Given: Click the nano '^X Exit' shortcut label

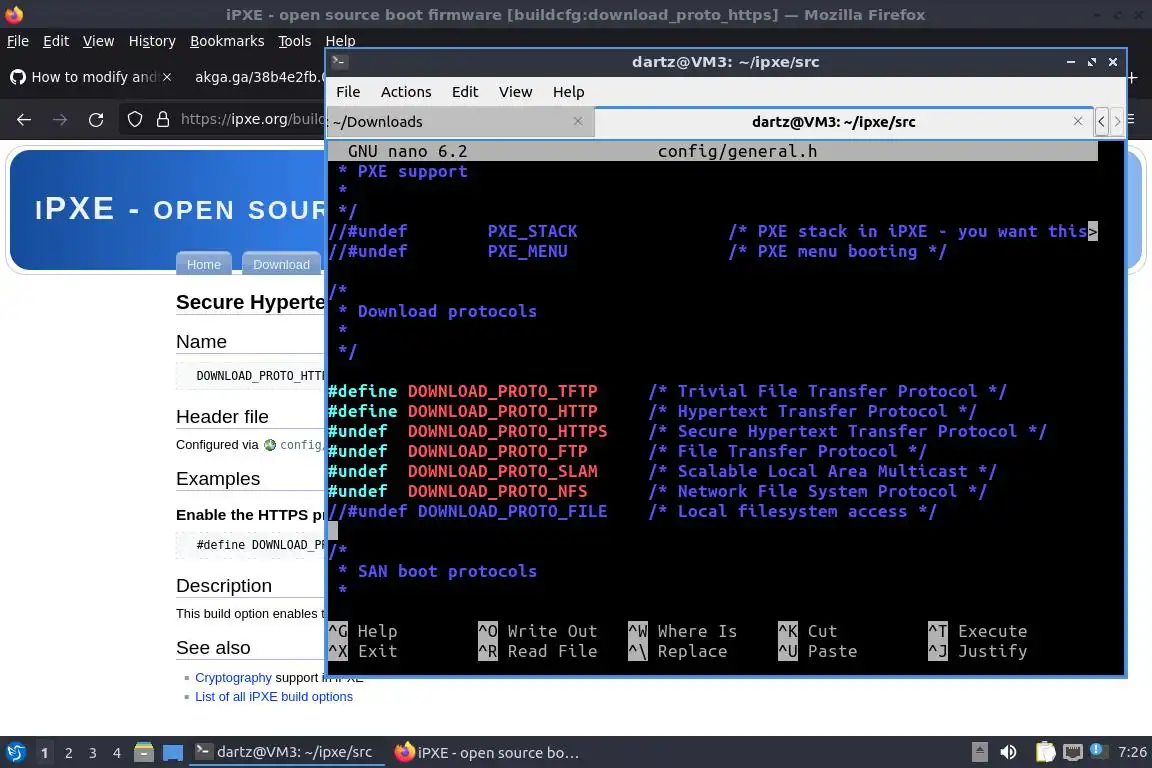Looking at the screenshot, I should [363, 651].
